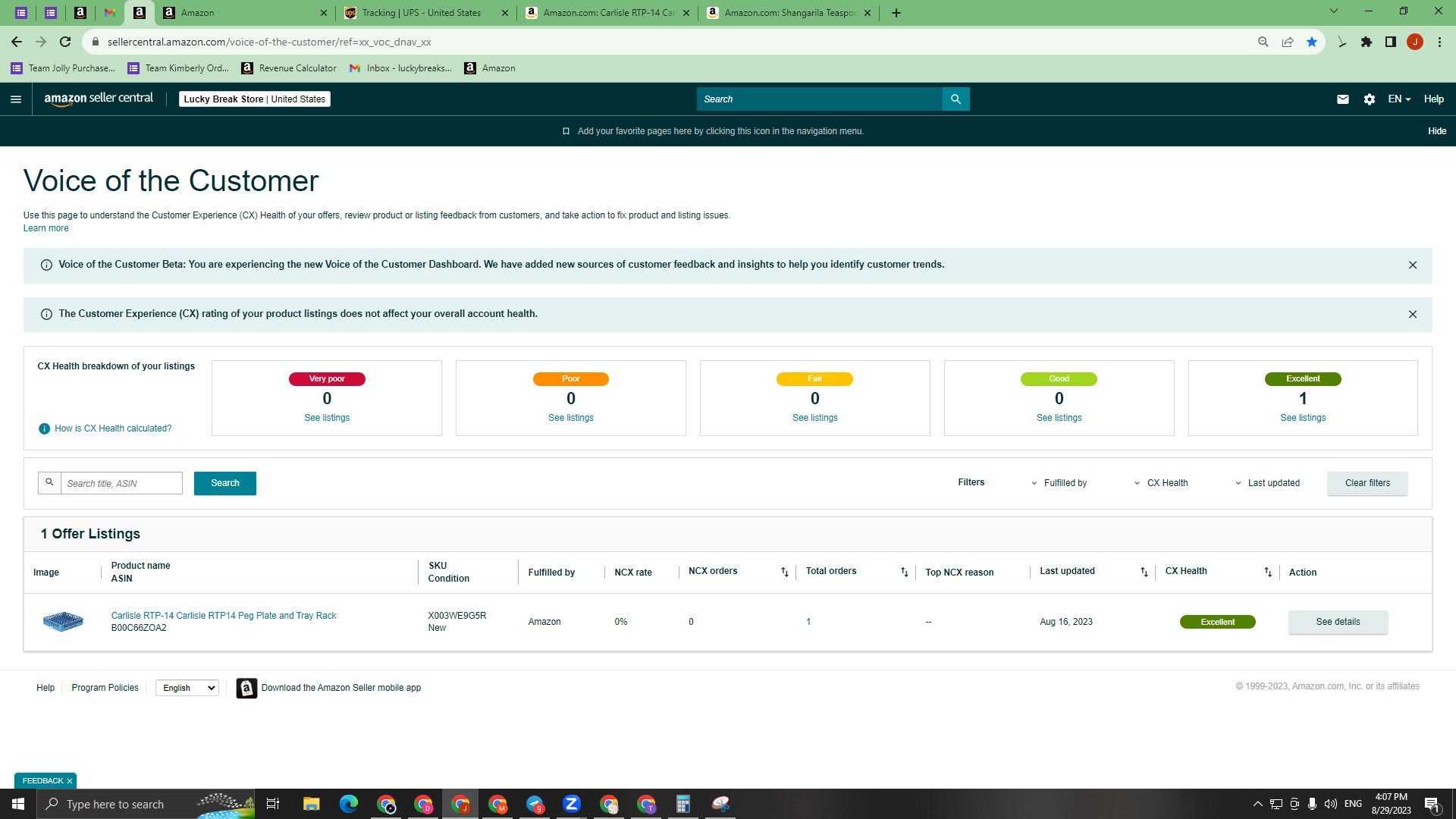Expand the Last updated filter dropdown
The width and height of the screenshot is (1456, 819).
pyautogui.click(x=1267, y=484)
